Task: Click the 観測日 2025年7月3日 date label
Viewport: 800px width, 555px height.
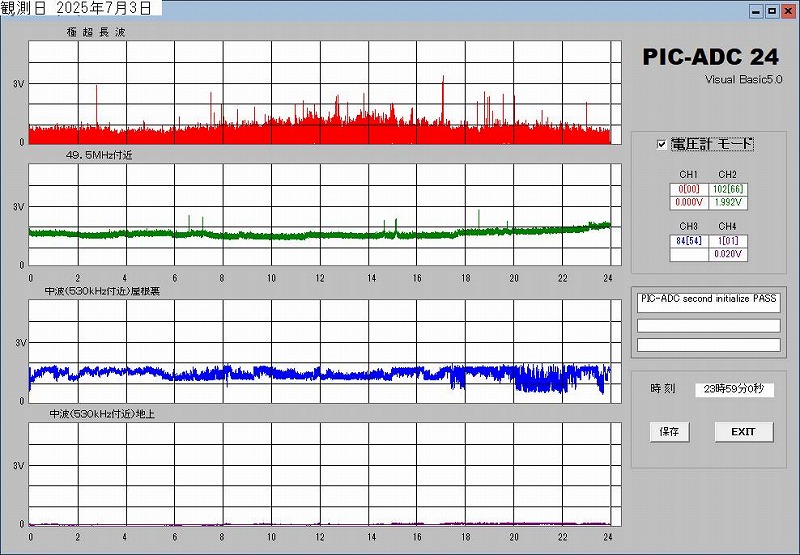Action: 77,8
